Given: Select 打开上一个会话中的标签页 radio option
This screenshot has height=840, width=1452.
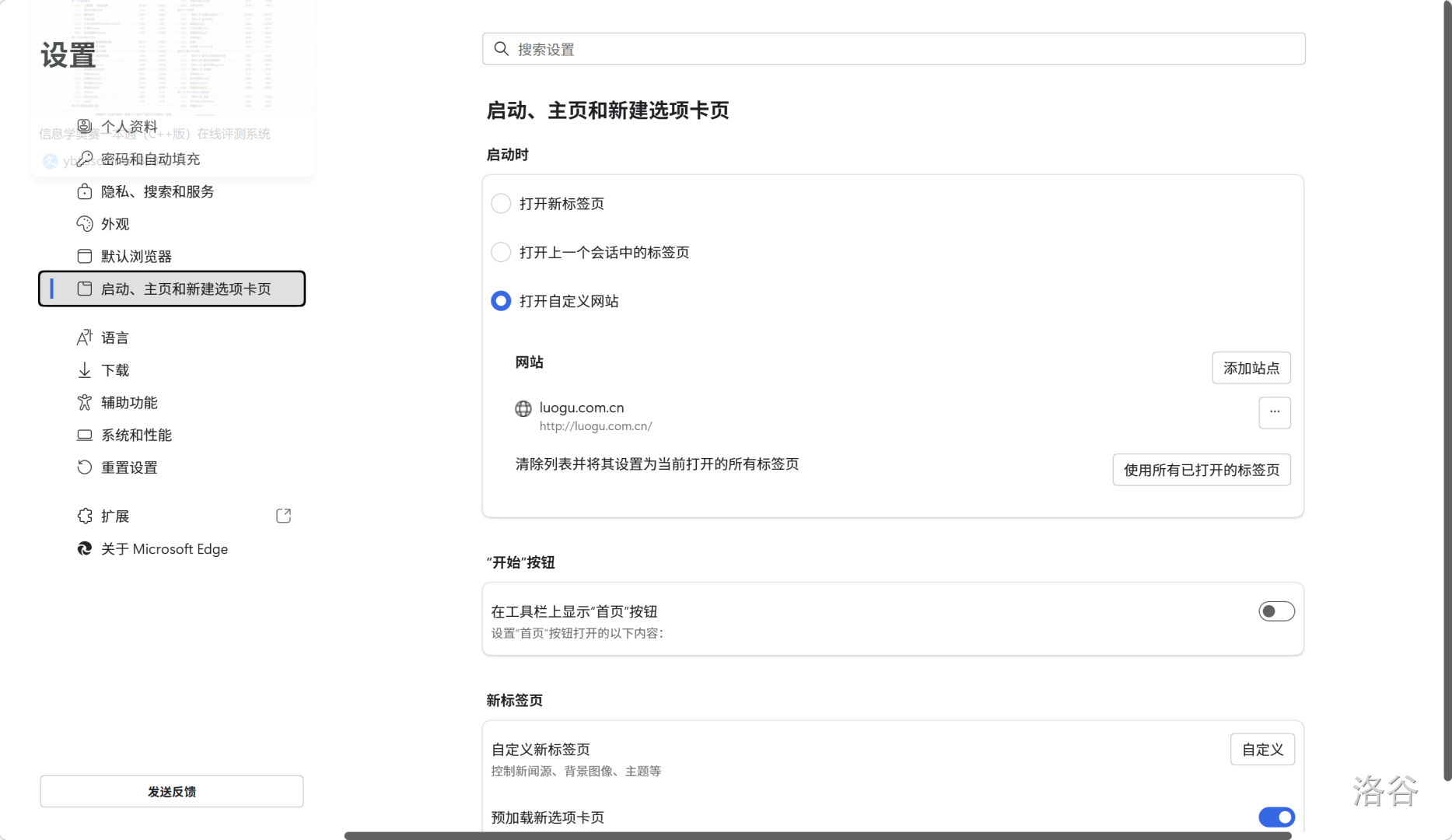Looking at the screenshot, I should coord(501,252).
